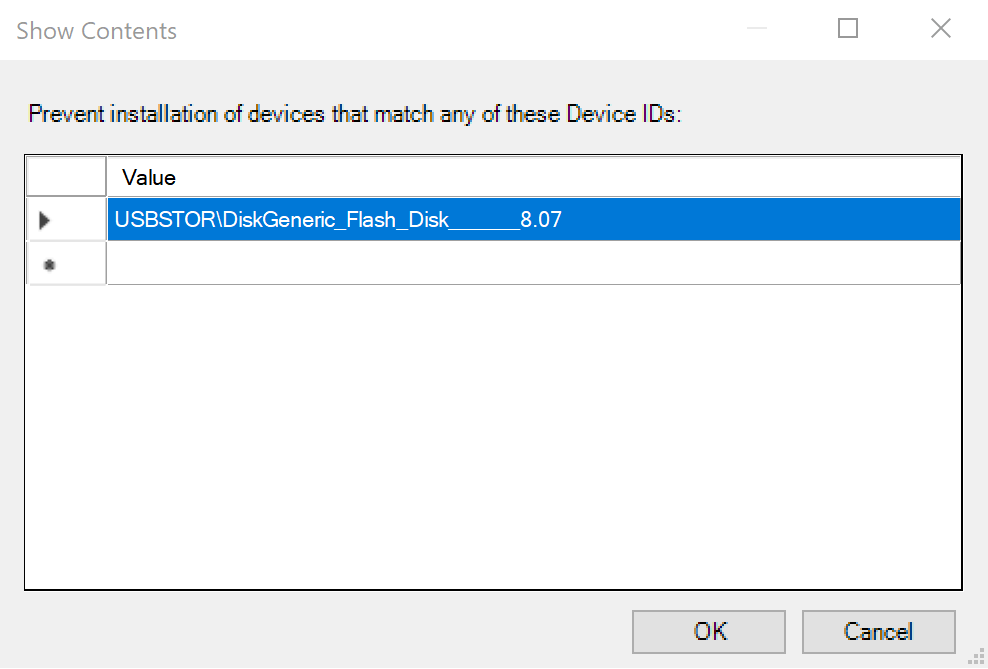Click the current row arrow indicator
This screenshot has height=669, width=988.
pyautogui.click(x=45, y=220)
